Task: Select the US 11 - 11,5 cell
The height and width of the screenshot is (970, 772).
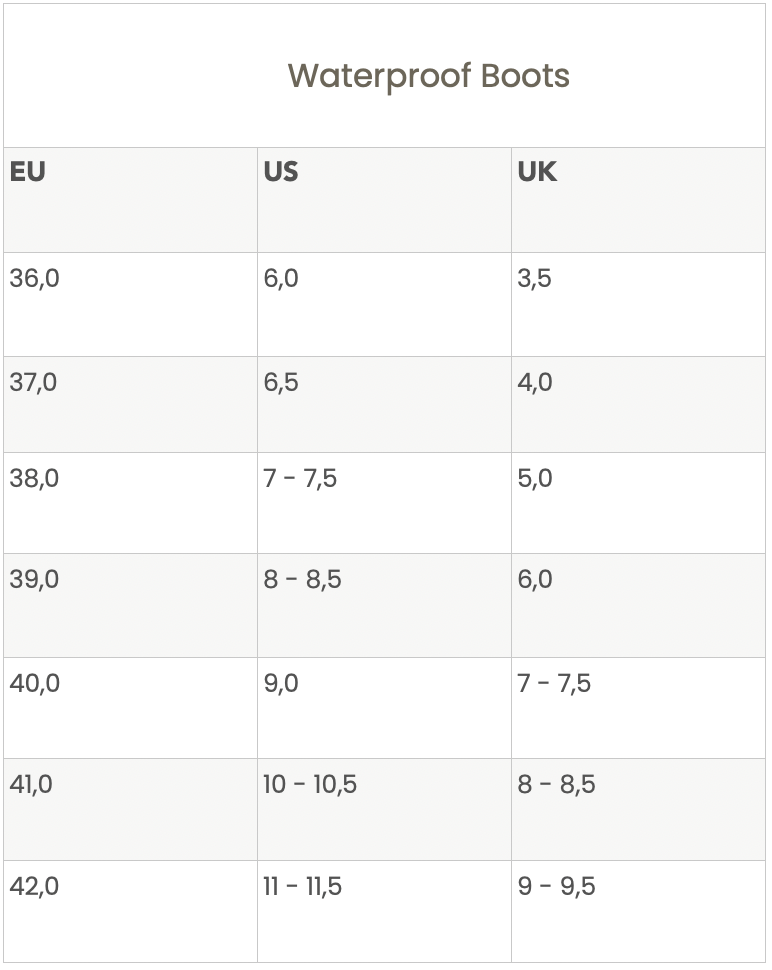Action: [302, 886]
